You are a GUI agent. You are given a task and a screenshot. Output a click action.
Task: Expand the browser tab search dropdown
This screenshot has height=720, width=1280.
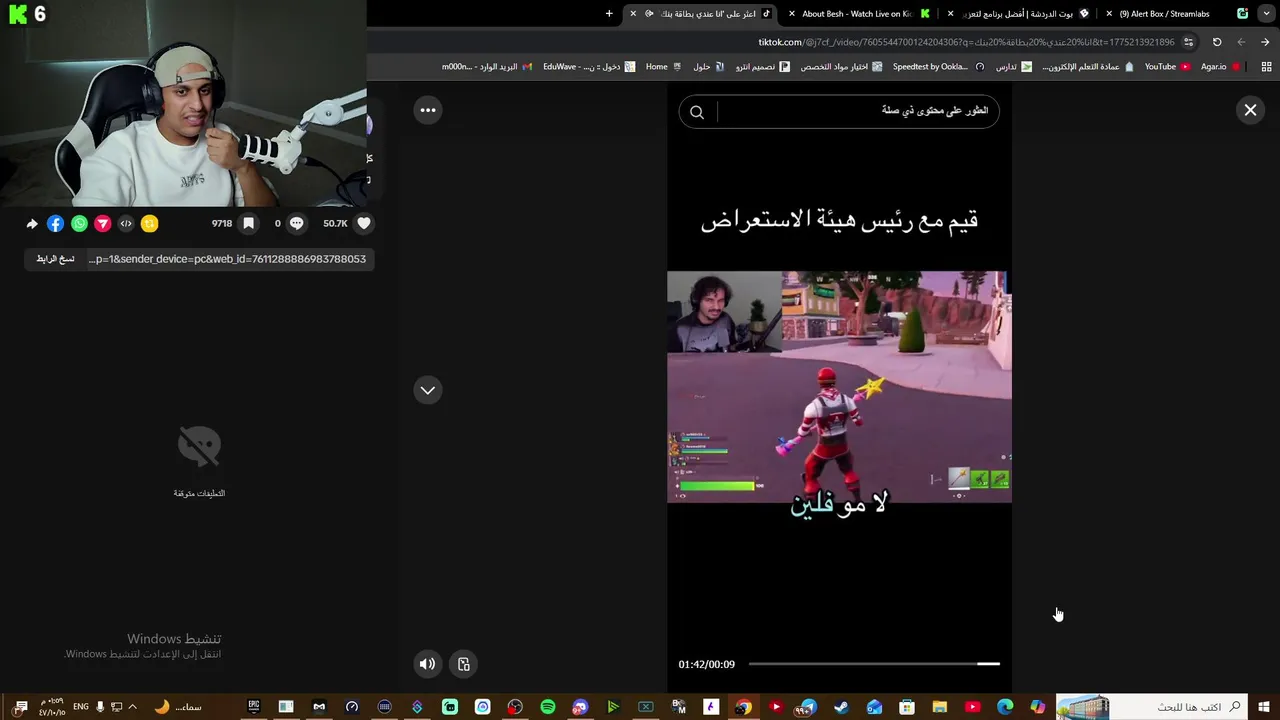coord(1265,14)
